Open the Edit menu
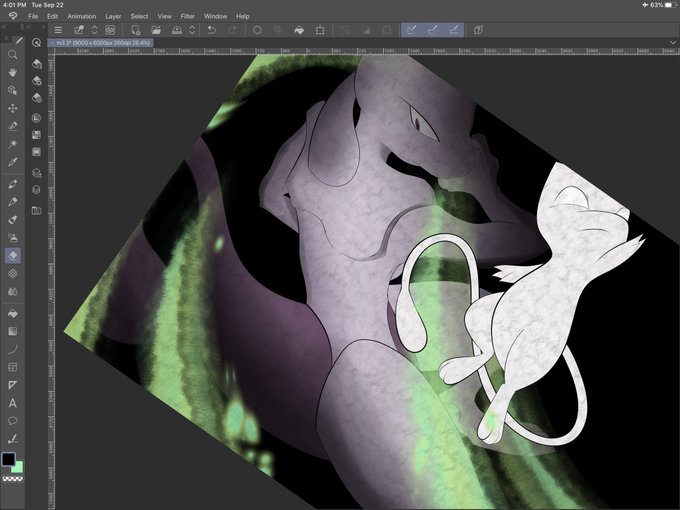This screenshot has width=680, height=510. pos(52,16)
